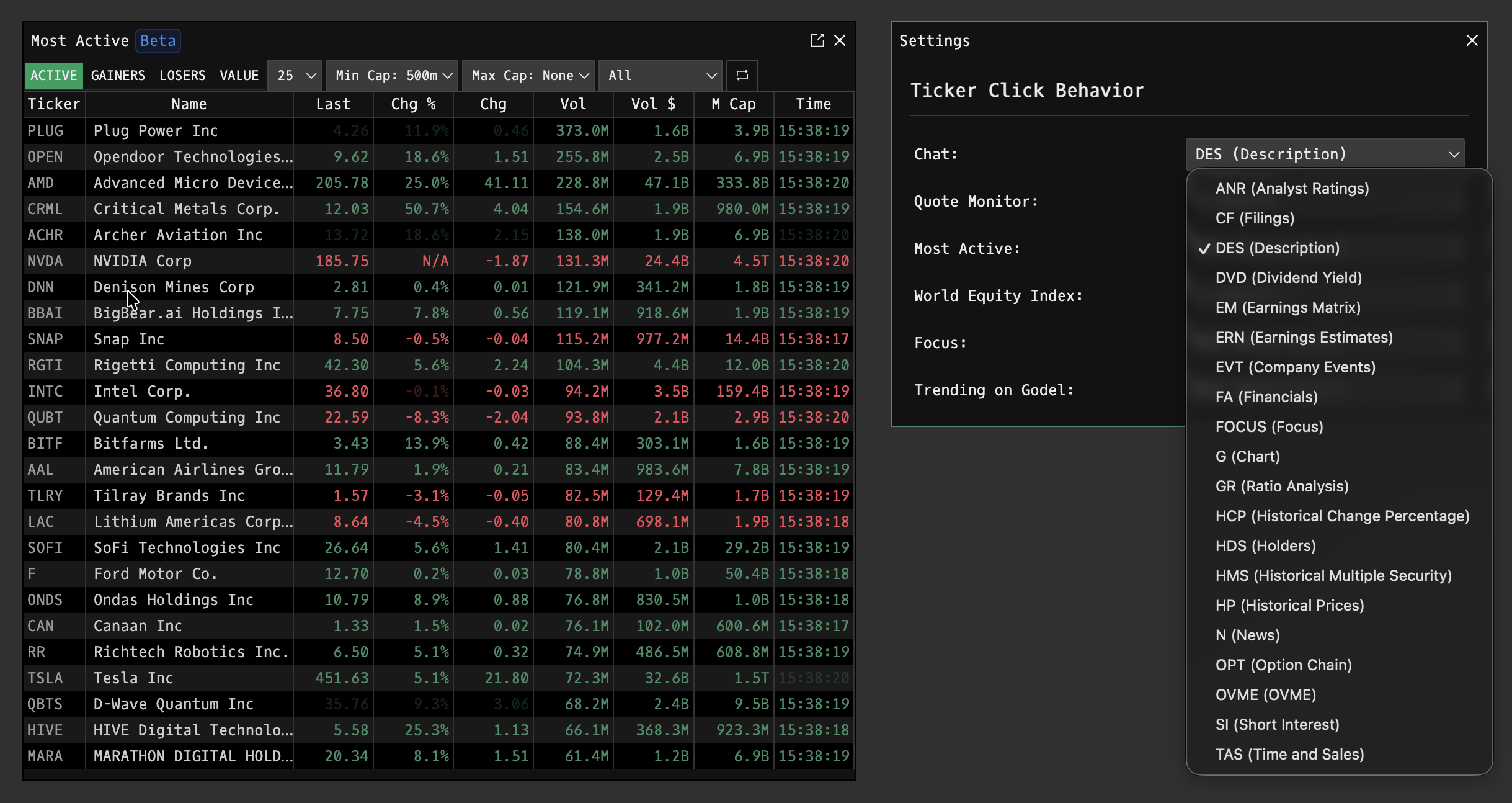
Task: Click the PLUG ticker
Action: pos(45,130)
